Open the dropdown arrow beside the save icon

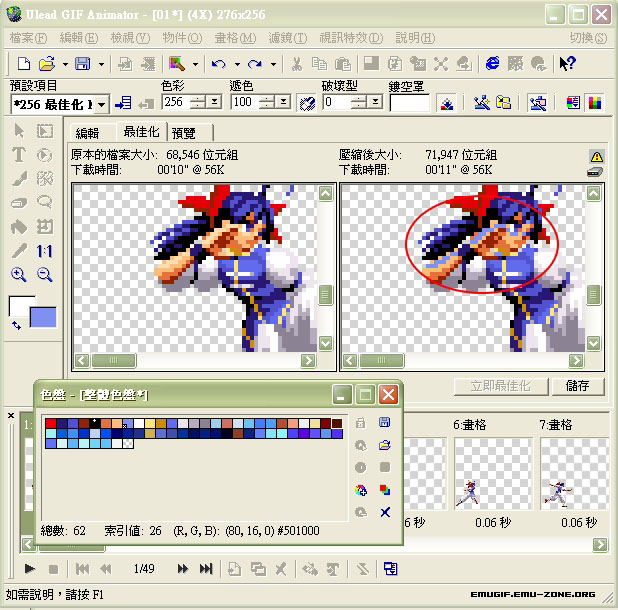click(101, 63)
